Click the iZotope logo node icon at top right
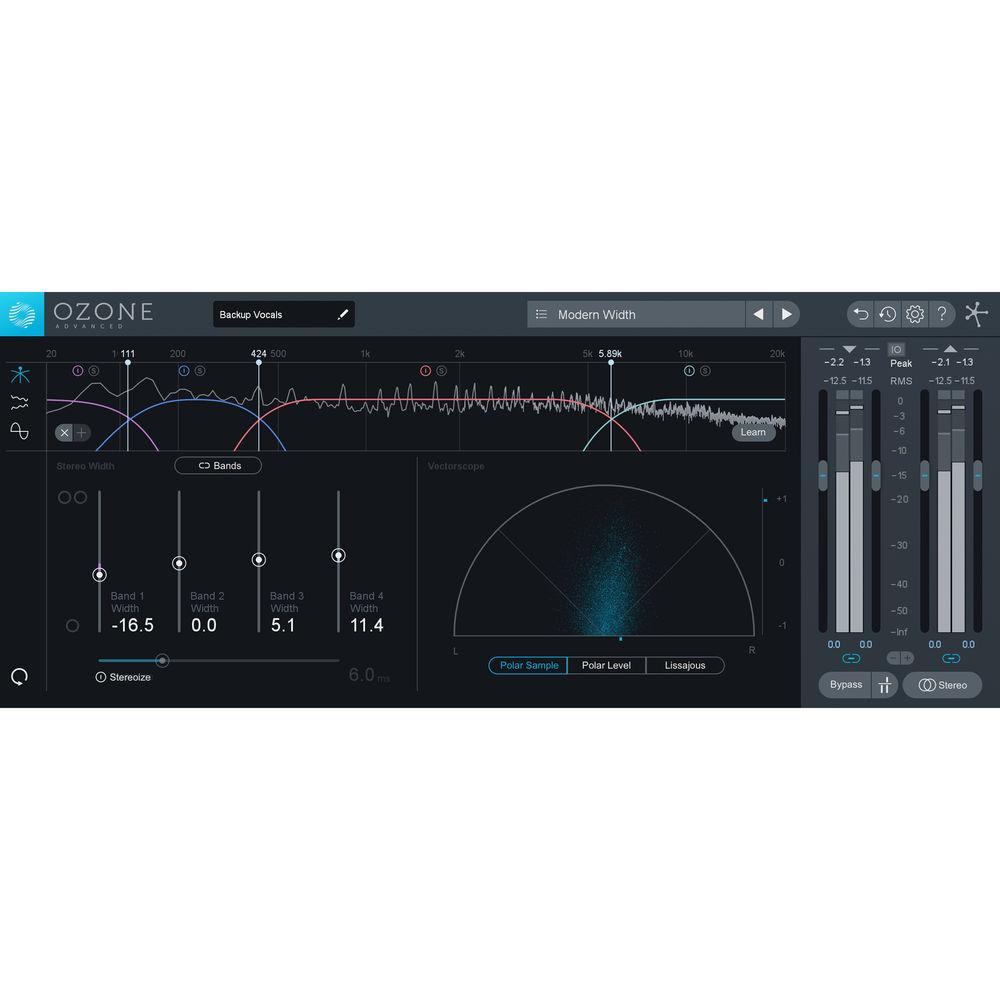The image size is (1000, 1000). (x=977, y=313)
